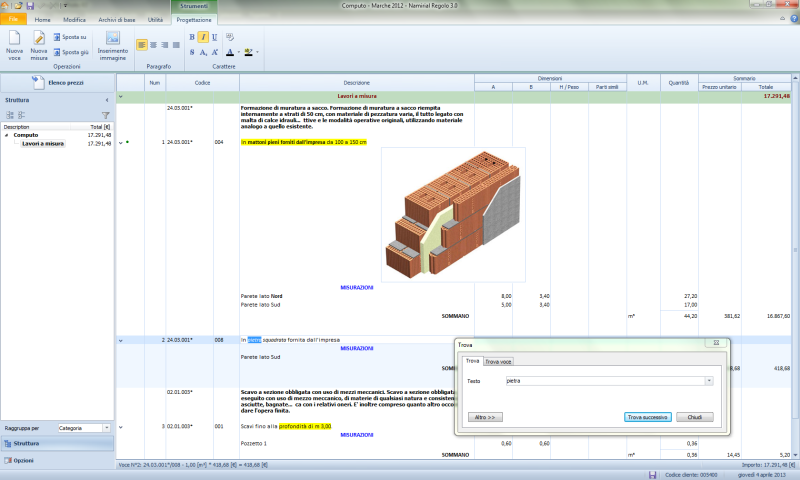
Task: Click Sposta giù in ribbon
Action: tap(69, 52)
